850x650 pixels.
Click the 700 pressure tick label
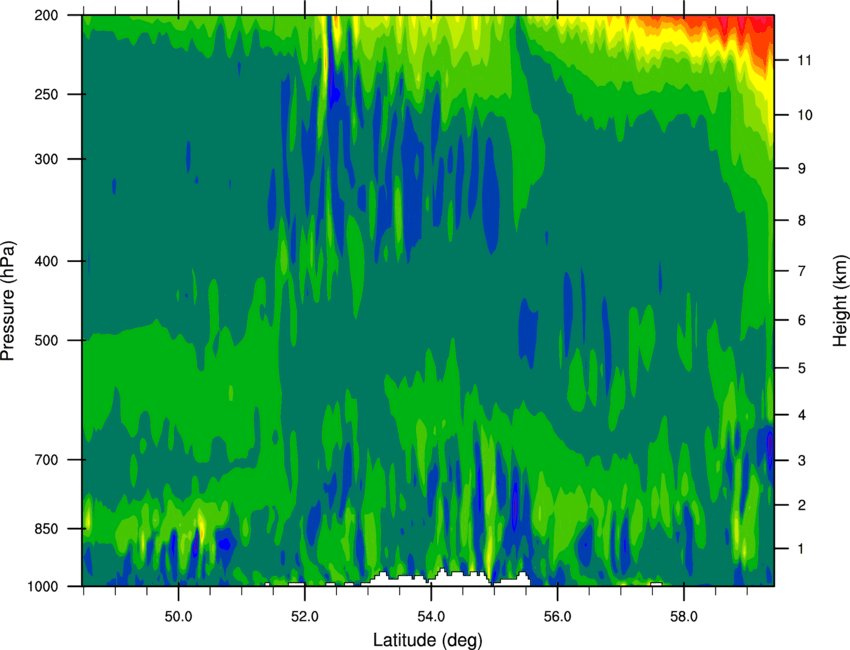(46, 460)
